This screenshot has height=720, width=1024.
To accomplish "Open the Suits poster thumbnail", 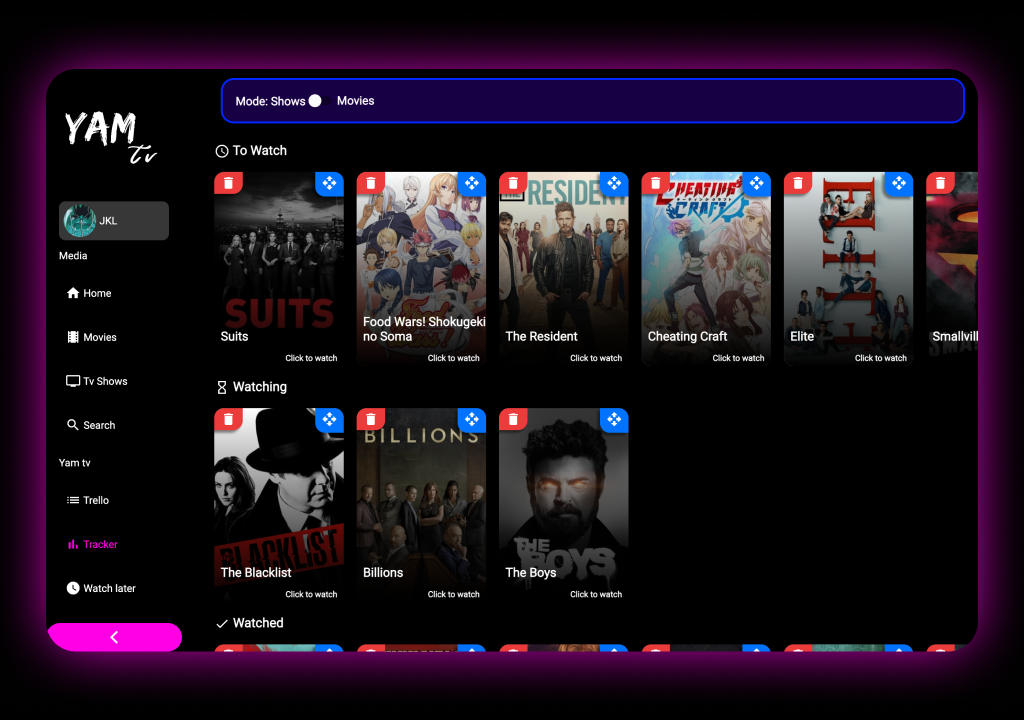I will (x=279, y=268).
